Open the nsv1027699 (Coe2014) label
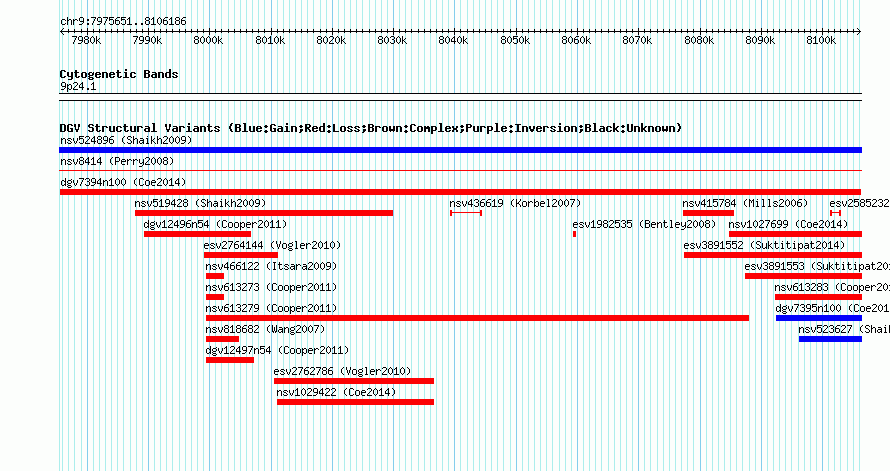Screen dimensions: 890x471 [x=788, y=224]
